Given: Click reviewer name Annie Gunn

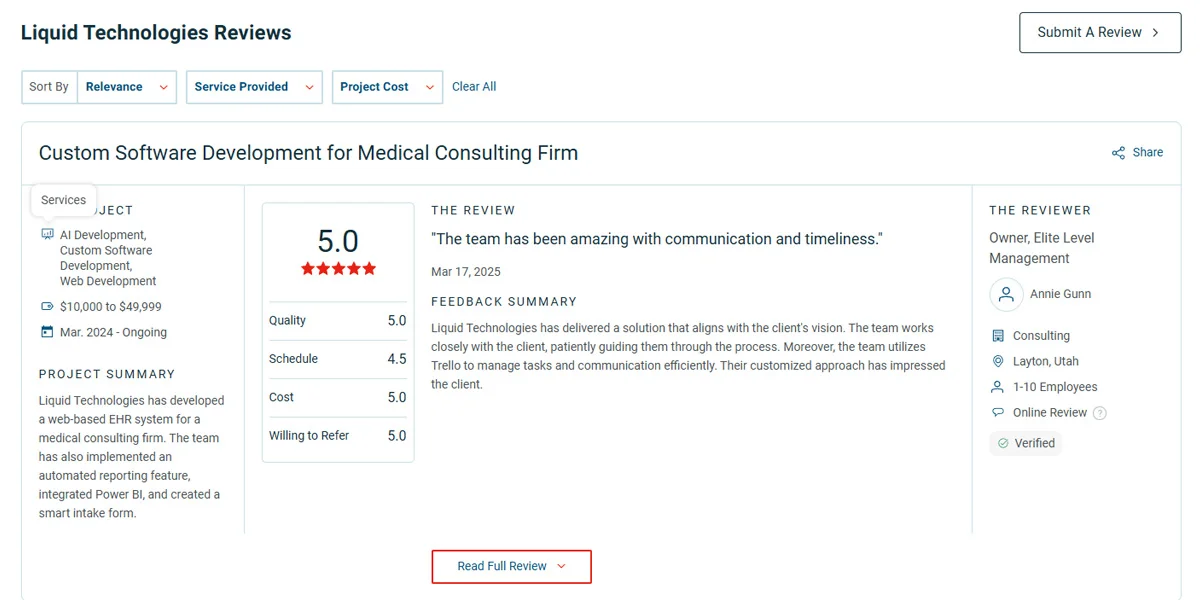Looking at the screenshot, I should [1060, 294].
